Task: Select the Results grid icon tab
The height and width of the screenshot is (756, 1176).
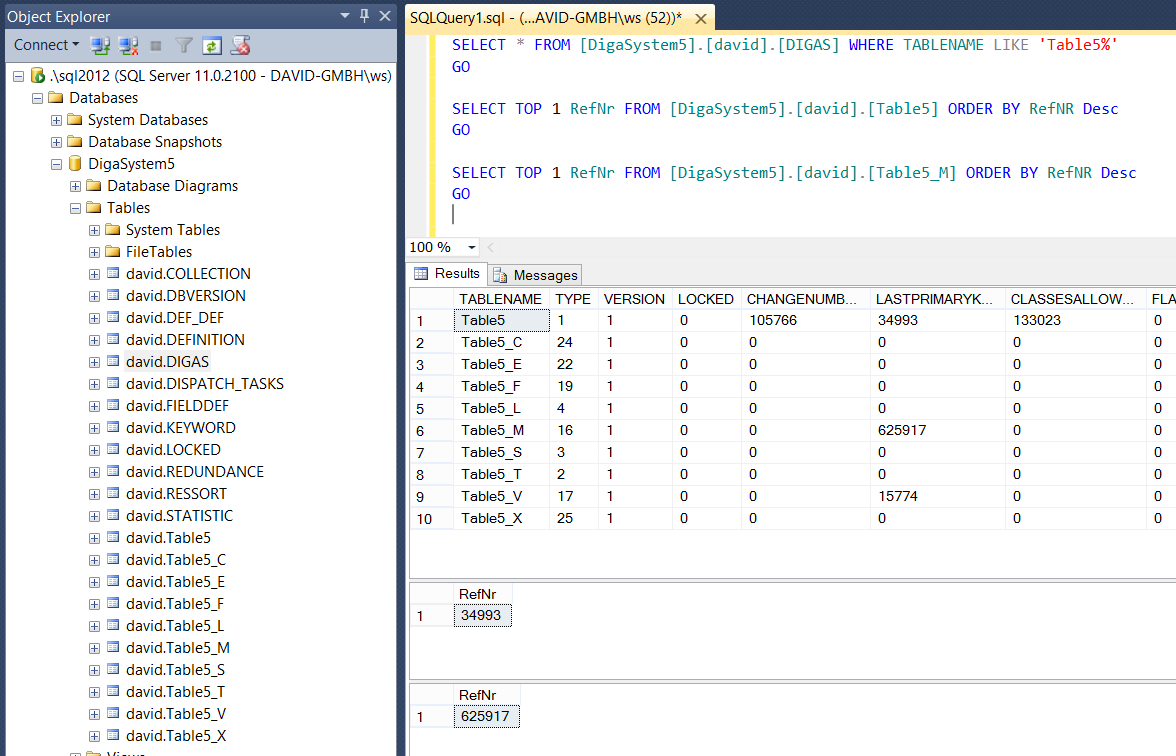Action: (422, 274)
